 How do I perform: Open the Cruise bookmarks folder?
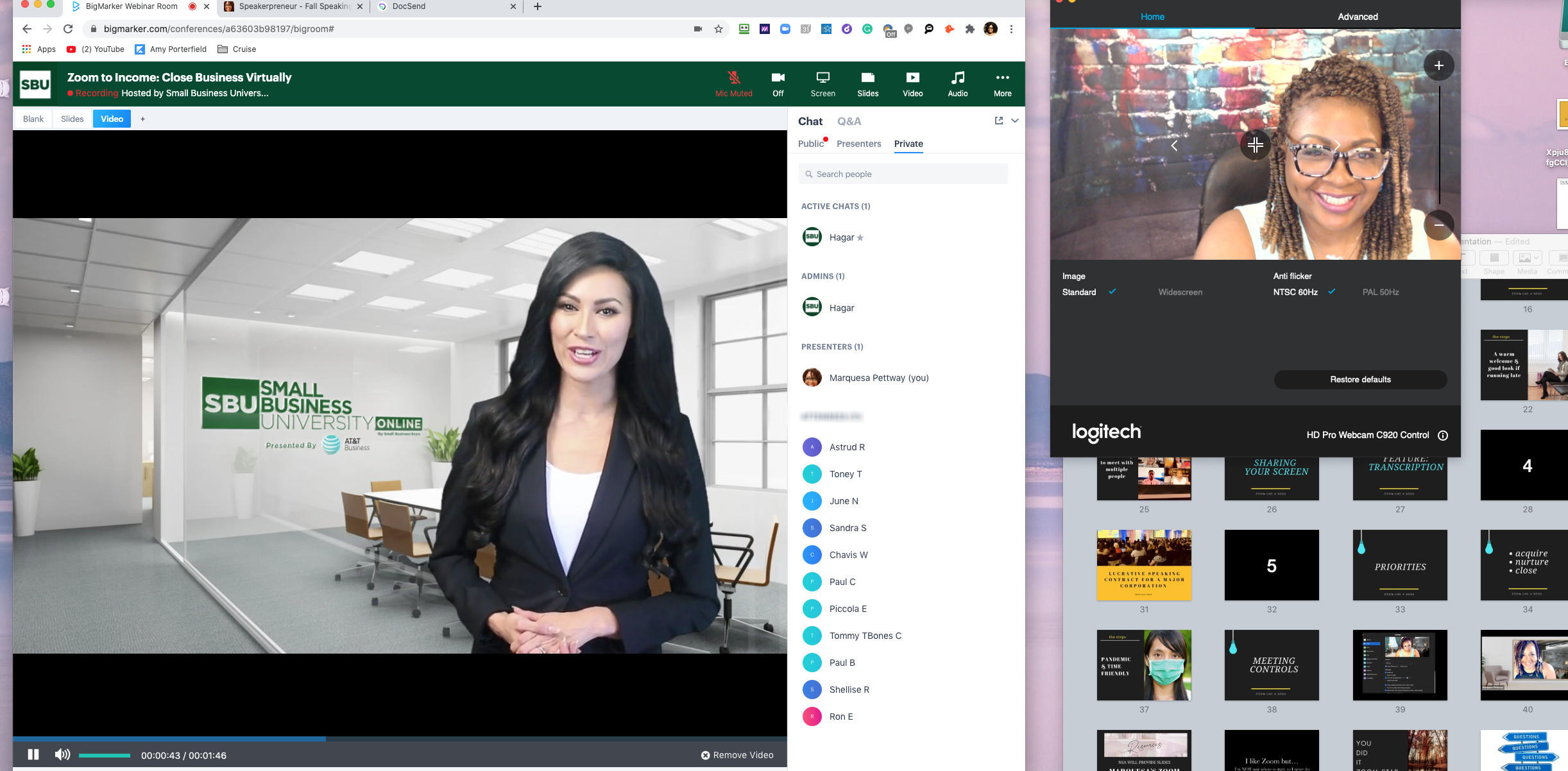click(237, 49)
